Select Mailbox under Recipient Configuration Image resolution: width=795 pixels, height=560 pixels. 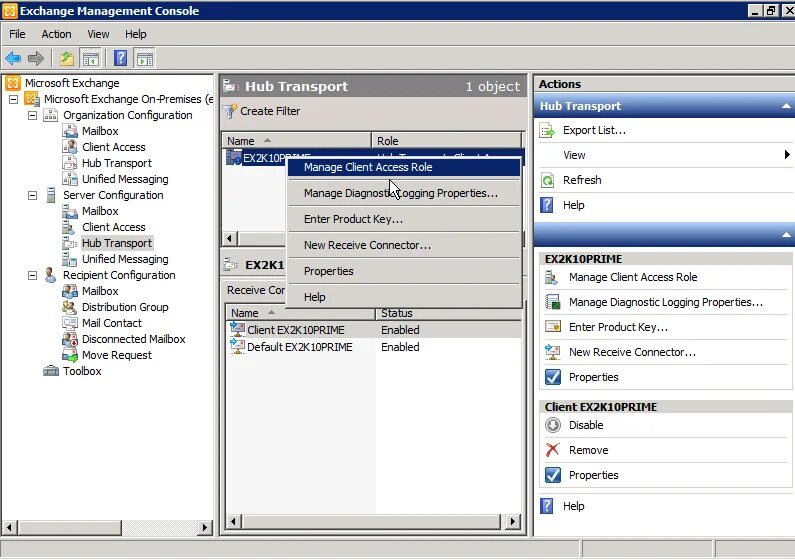[100, 291]
